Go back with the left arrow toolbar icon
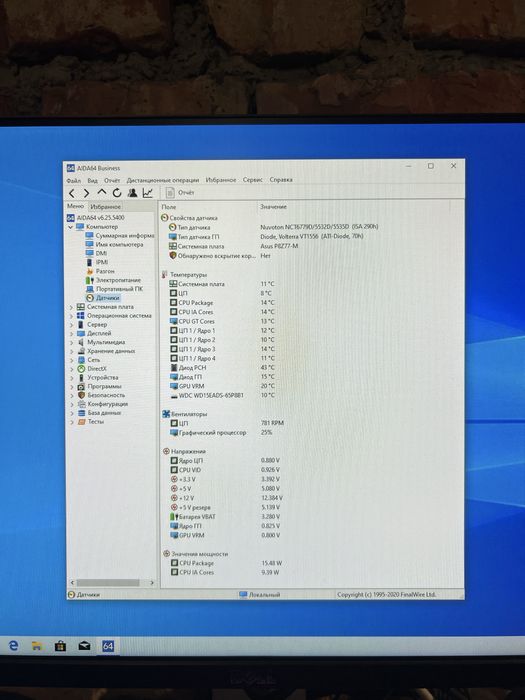The image size is (525, 700). tap(72, 193)
